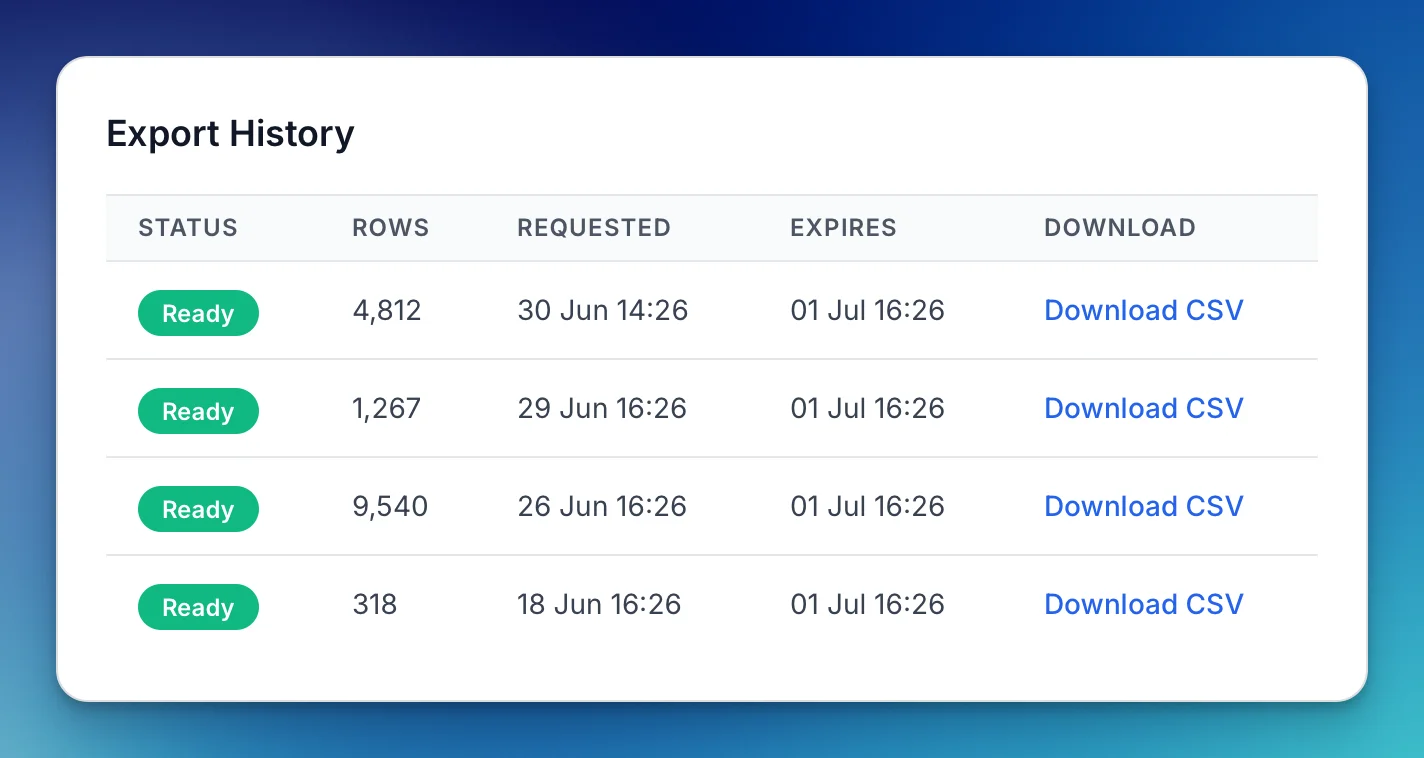Click the REQUESTED column header

click(594, 228)
